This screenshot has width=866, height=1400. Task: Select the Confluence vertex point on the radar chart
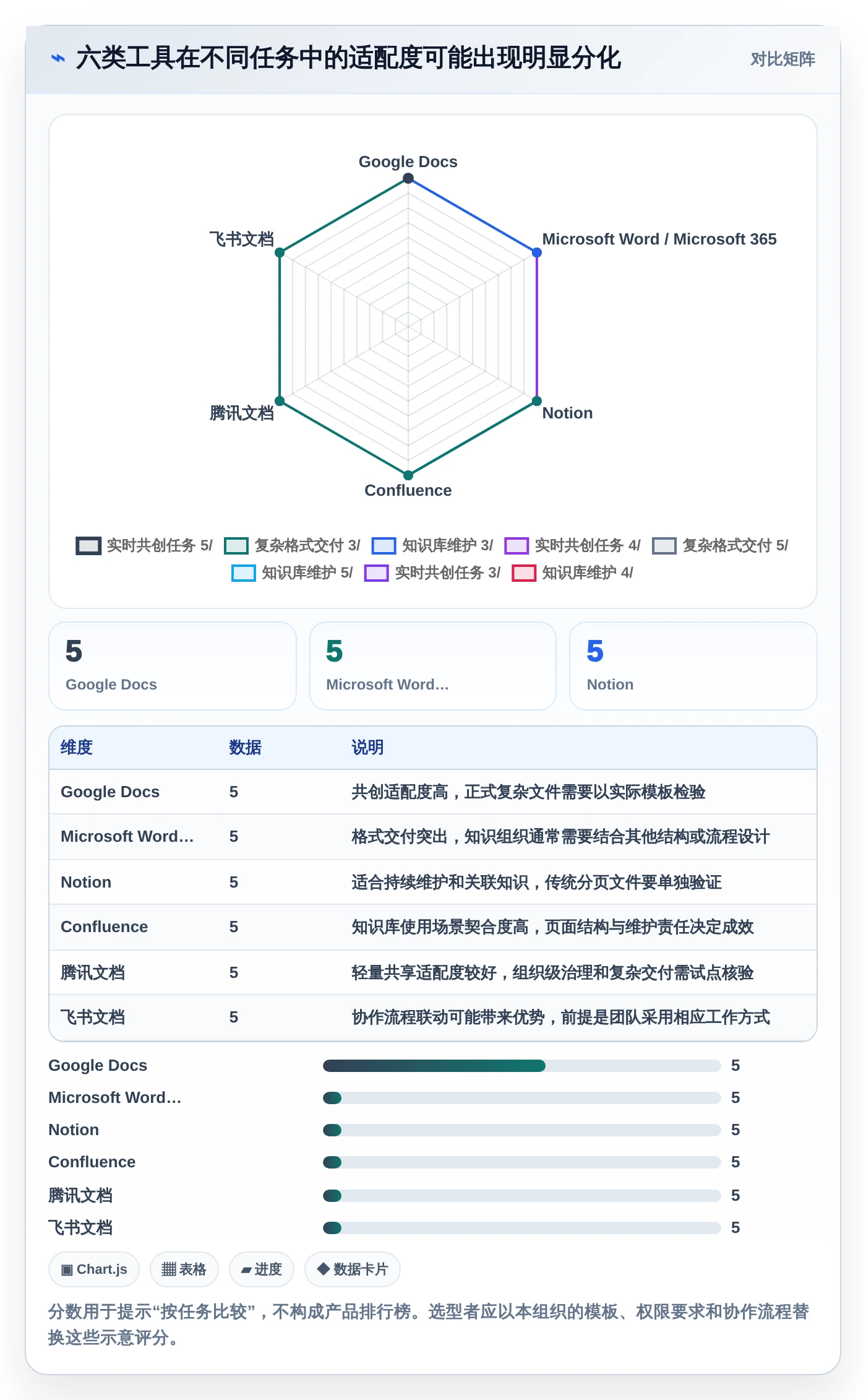click(408, 475)
